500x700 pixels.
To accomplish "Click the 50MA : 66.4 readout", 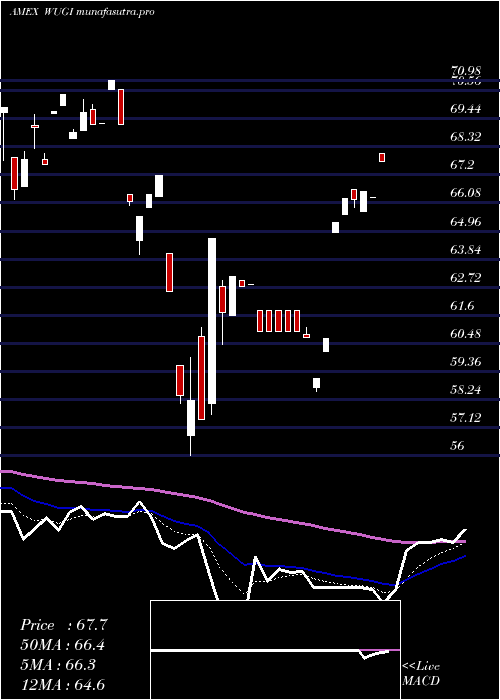I will click(63, 645).
